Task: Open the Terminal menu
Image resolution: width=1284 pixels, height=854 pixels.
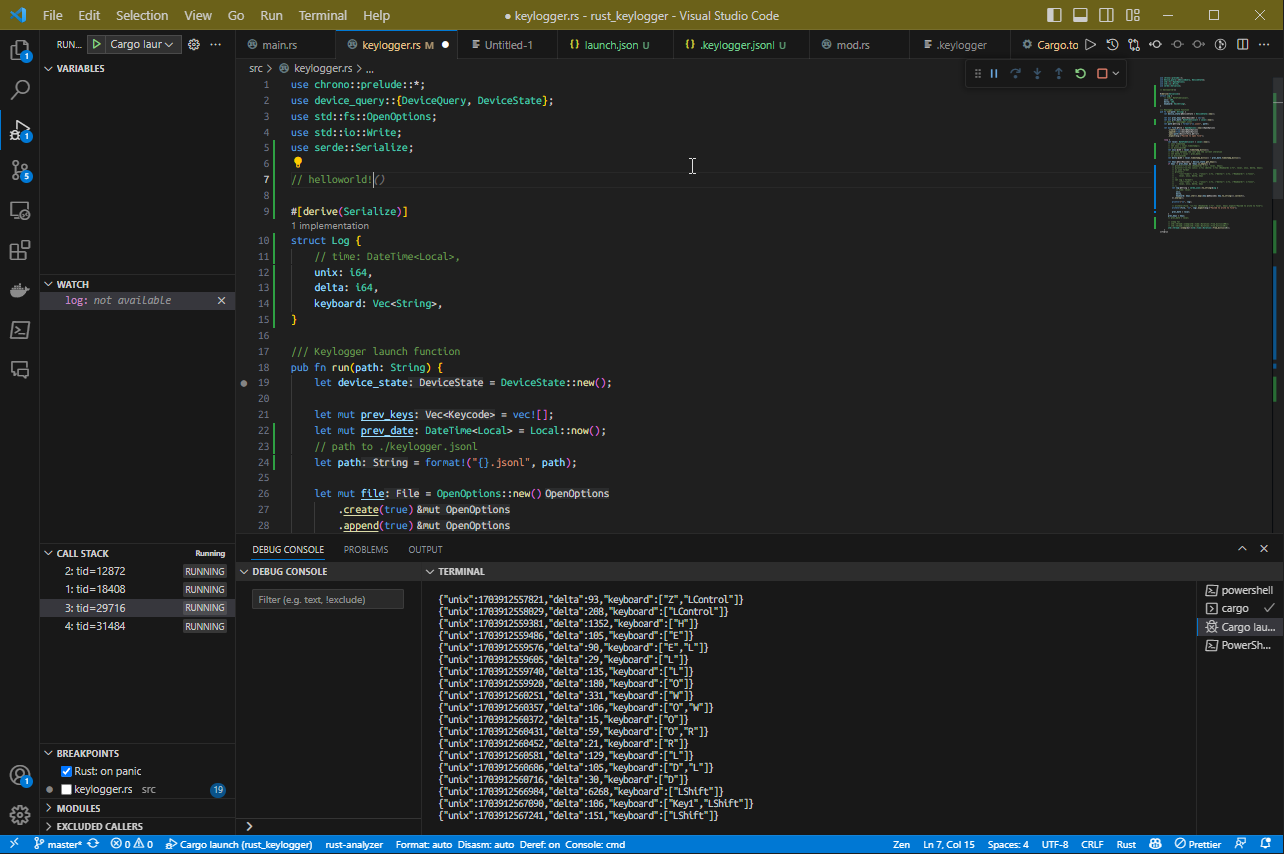Action: pos(323,15)
